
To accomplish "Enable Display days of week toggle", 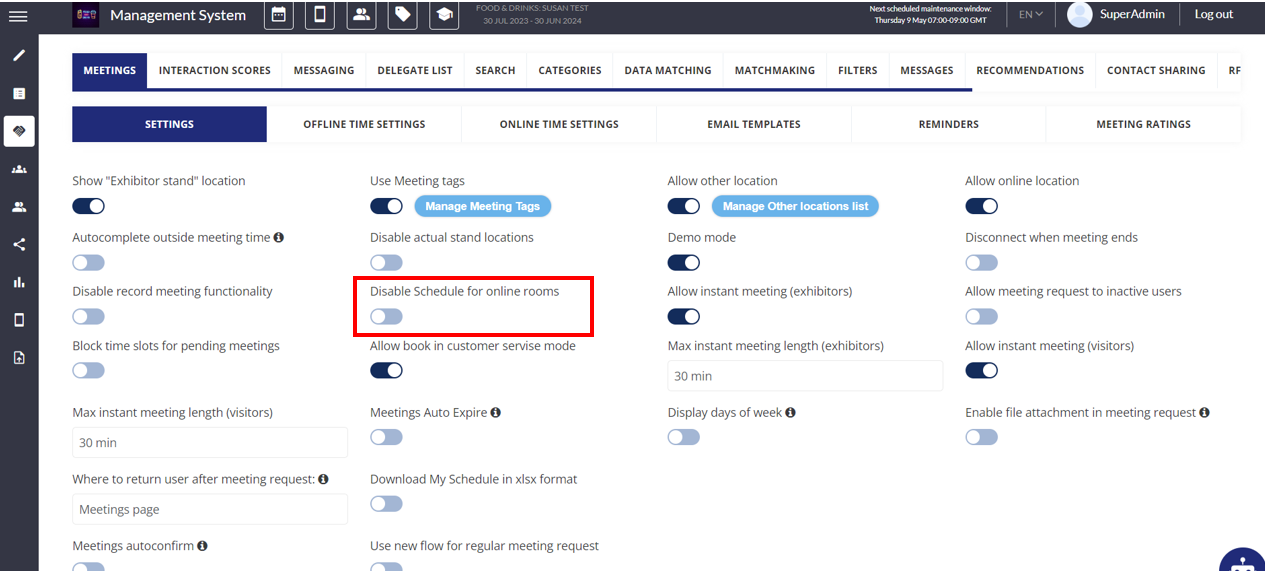I will pos(684,437).
